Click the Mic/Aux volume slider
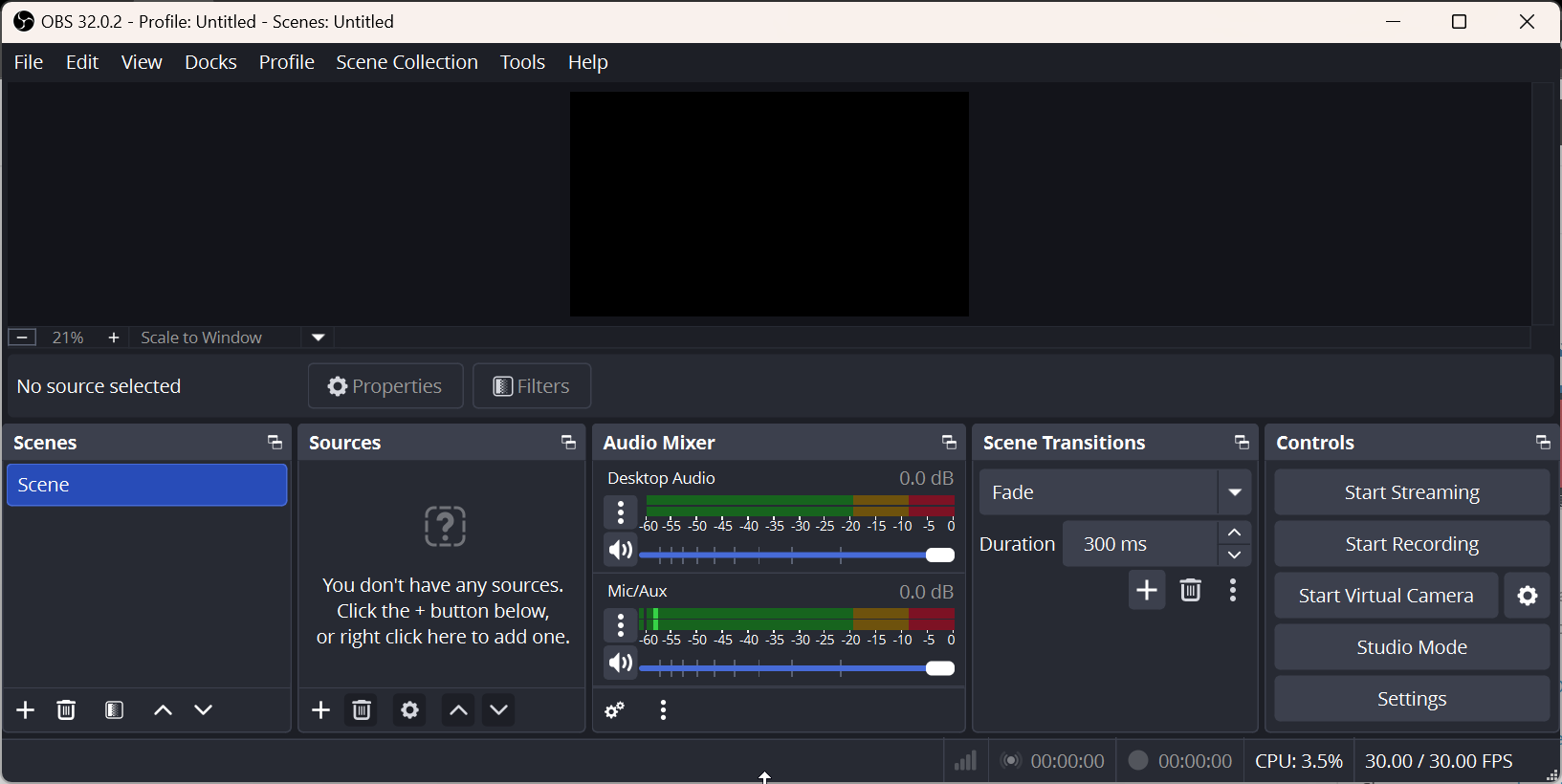This screenshot has height=784, width=1562. [796, 668]
